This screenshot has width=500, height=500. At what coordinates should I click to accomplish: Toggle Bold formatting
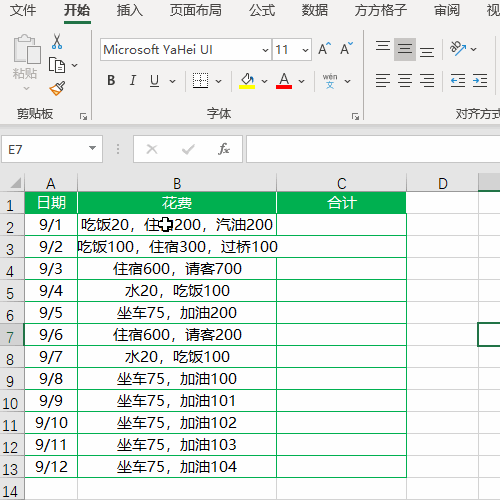click(111, 81)
